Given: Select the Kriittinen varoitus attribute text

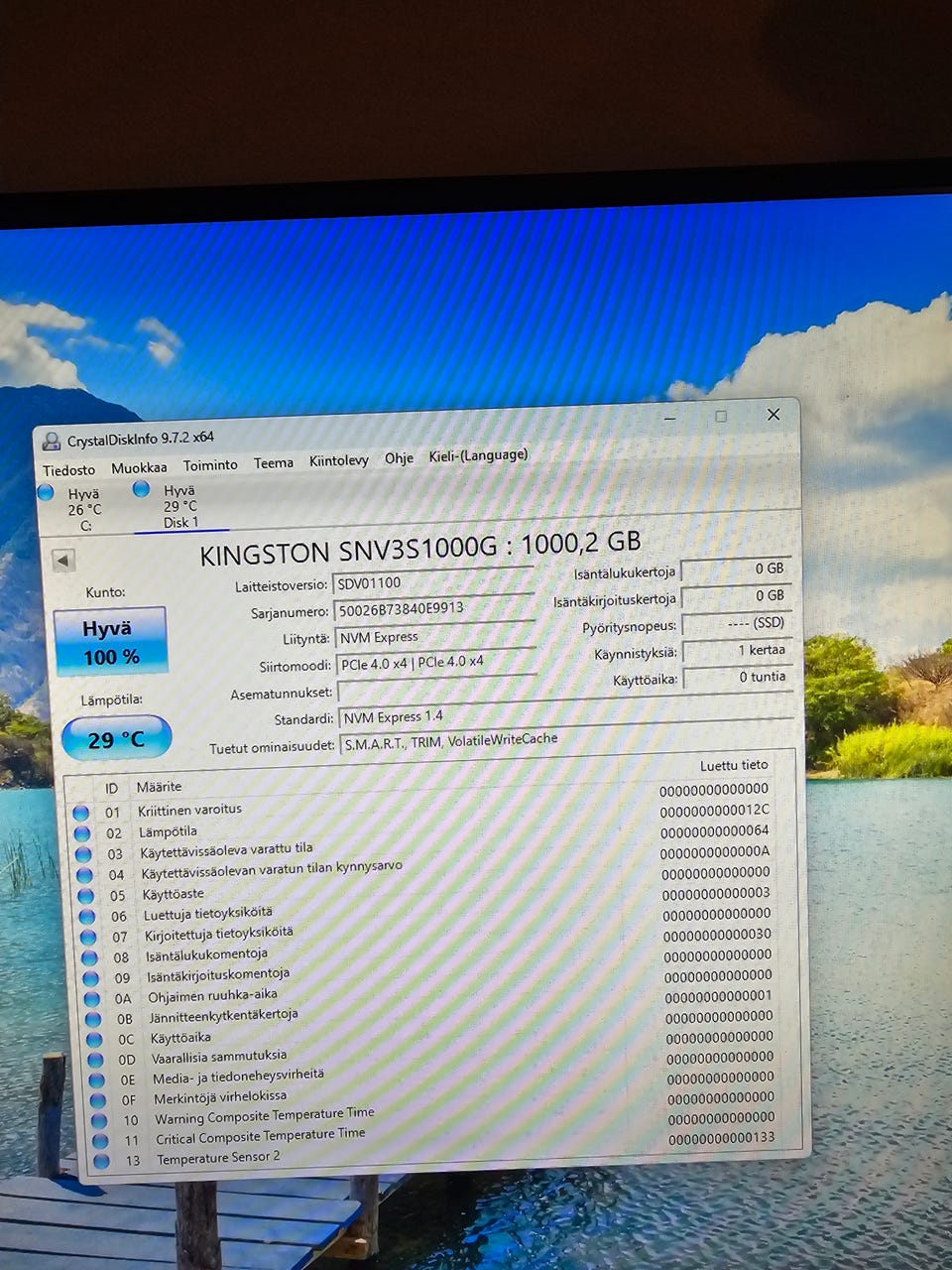Looking at the screenshot, I should (189, 809).
